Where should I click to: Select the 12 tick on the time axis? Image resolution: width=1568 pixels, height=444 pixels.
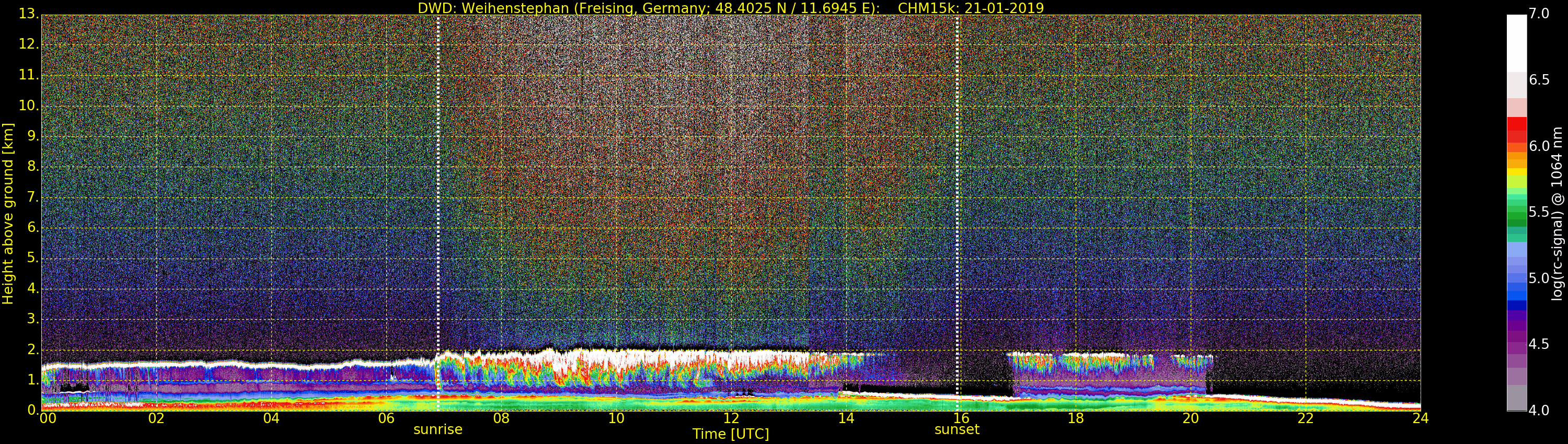731,418
